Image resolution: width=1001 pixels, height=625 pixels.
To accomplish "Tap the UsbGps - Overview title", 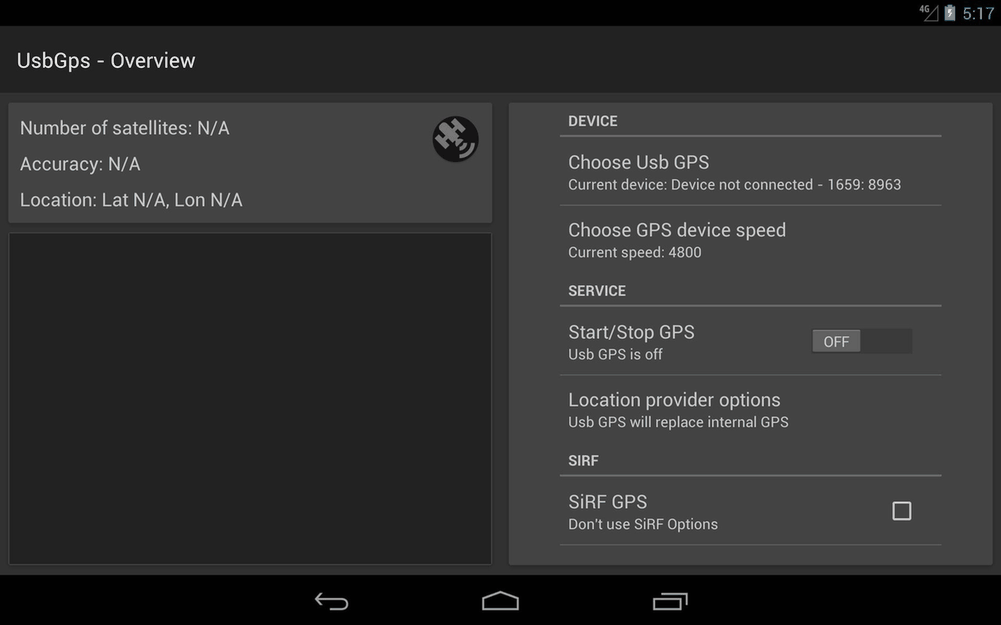I will point(106,61).
